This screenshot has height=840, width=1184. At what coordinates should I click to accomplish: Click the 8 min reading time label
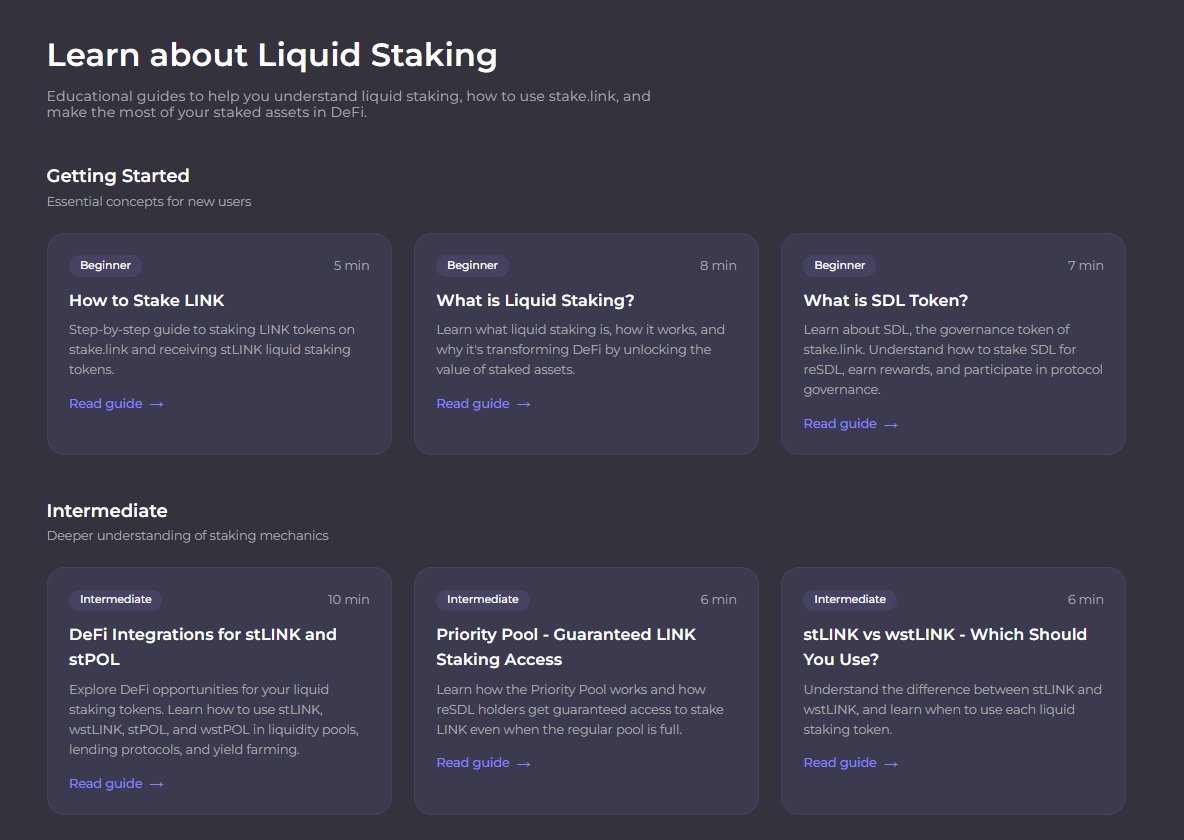(718, 265)
